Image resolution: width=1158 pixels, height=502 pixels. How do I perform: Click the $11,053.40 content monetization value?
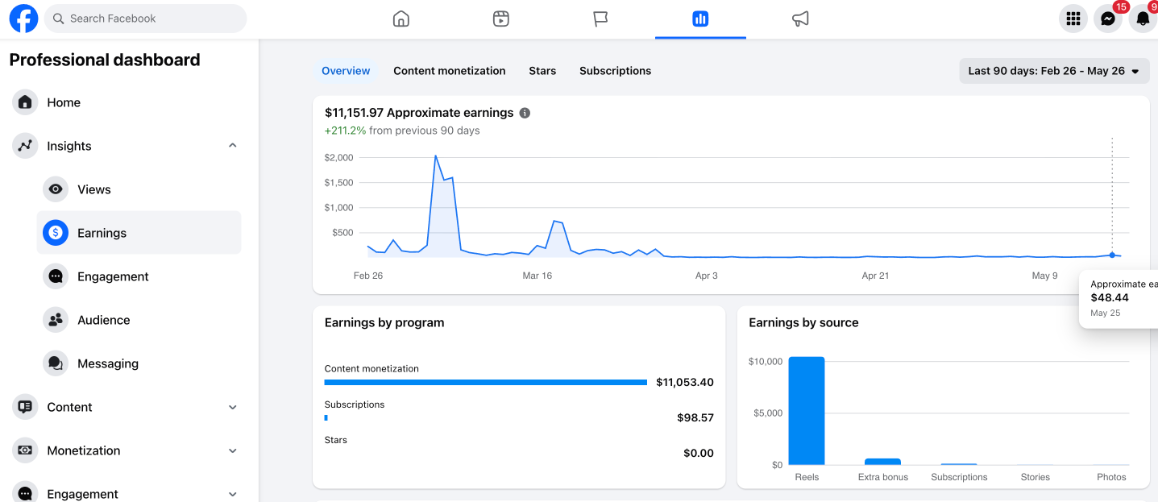[x=685, y=382]
